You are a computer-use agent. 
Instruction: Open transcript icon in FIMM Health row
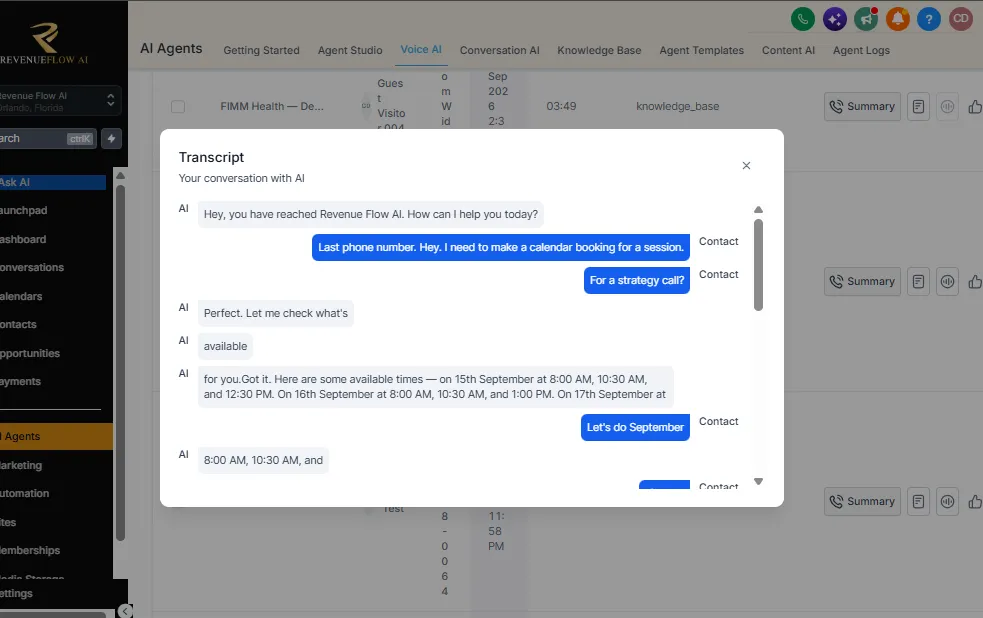click(x=918, y=107)
